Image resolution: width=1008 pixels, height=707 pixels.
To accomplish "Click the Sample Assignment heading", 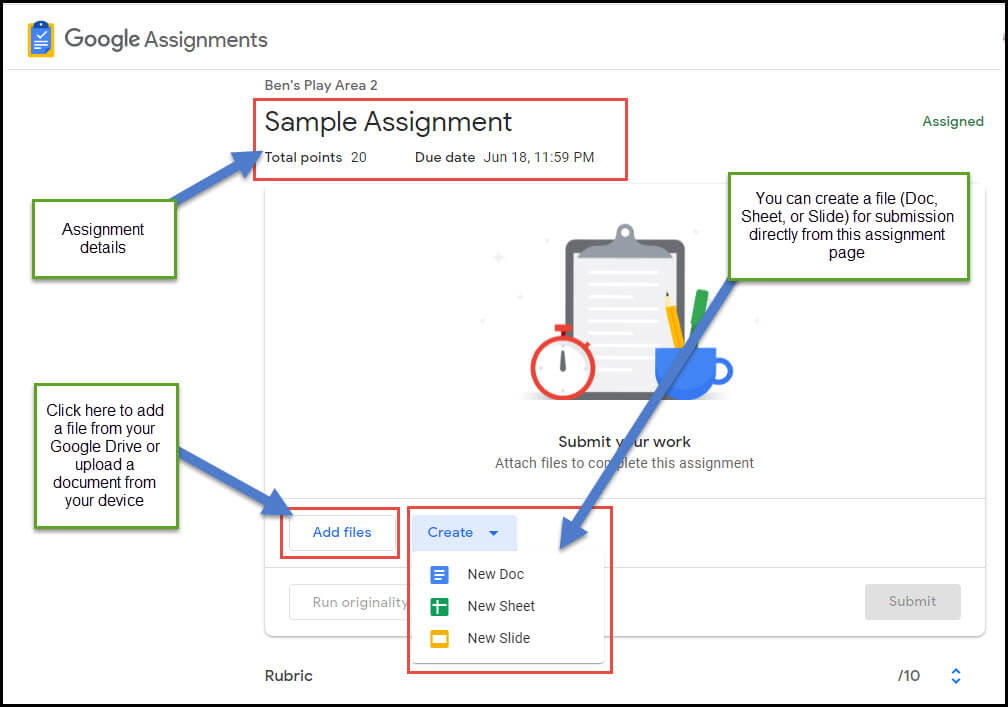I will click(388, 121).
